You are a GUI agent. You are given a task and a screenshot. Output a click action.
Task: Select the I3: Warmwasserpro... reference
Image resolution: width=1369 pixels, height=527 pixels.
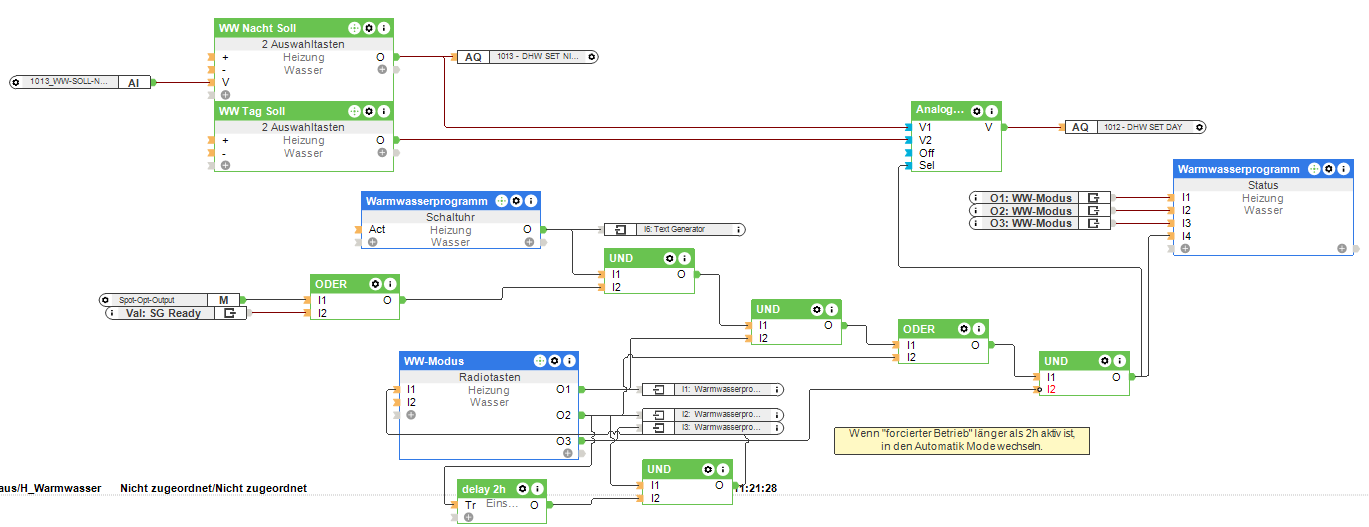click(x=712, y=427)
